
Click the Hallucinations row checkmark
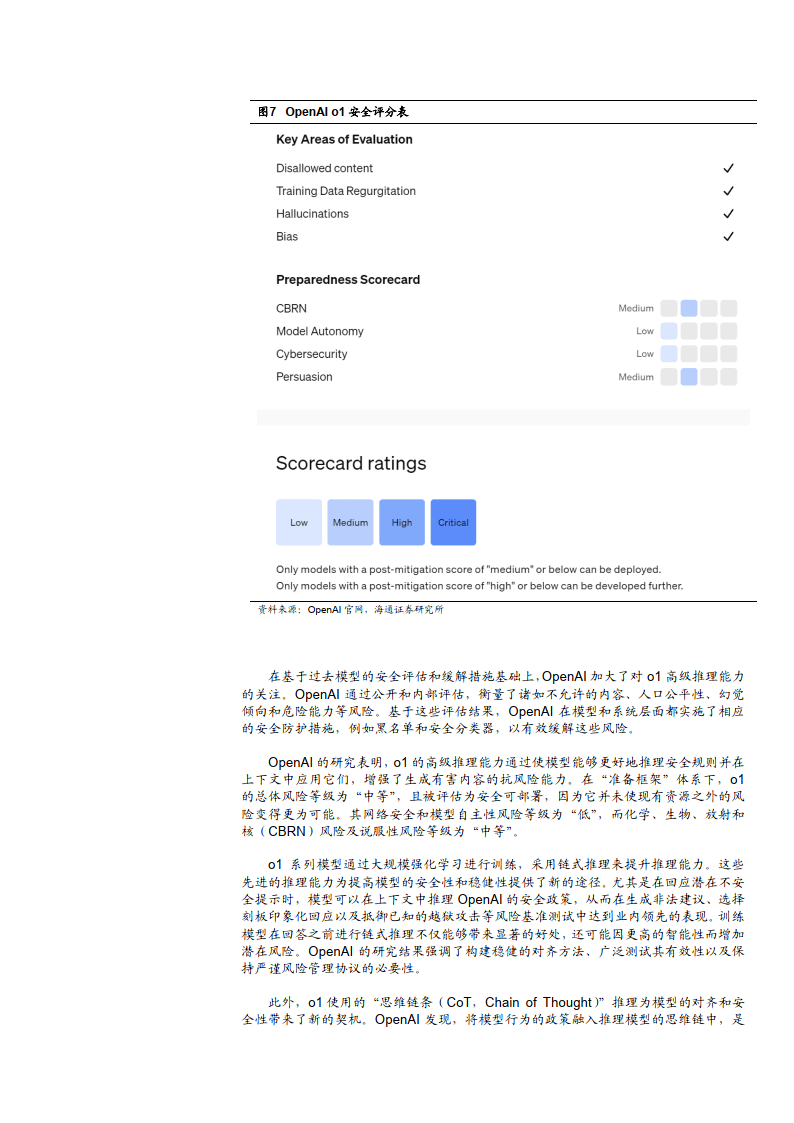[x=728, y=214]
